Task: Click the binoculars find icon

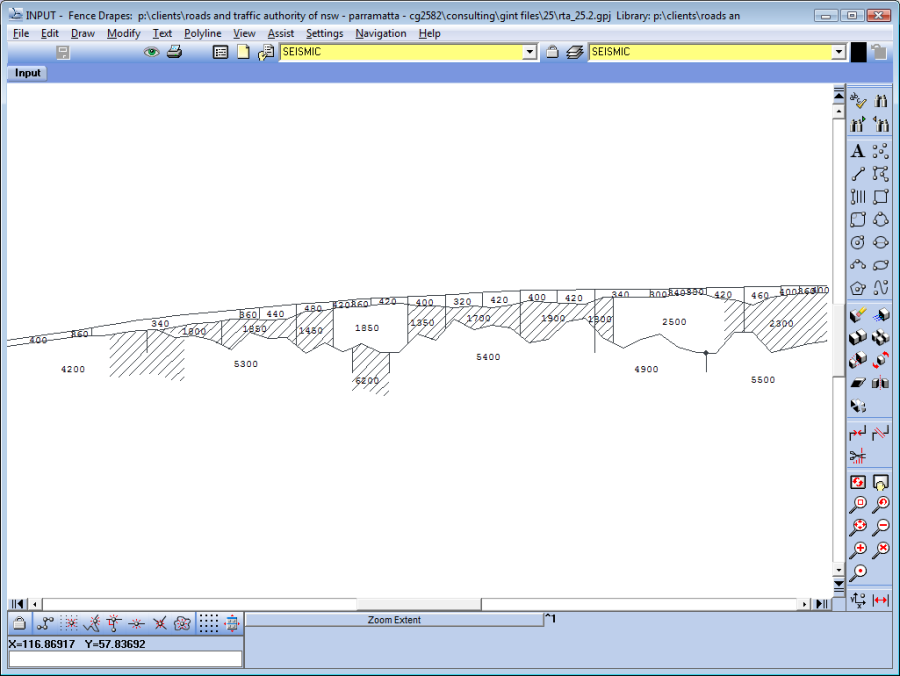Action: 881,101
